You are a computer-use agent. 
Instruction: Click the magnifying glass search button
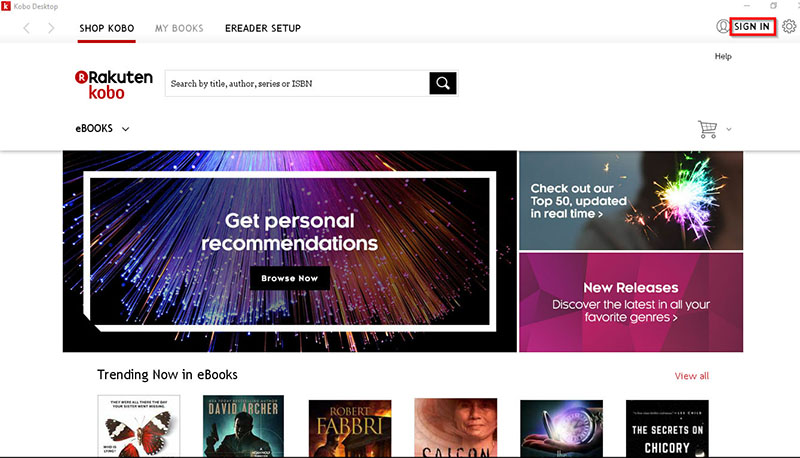(443, 83)
